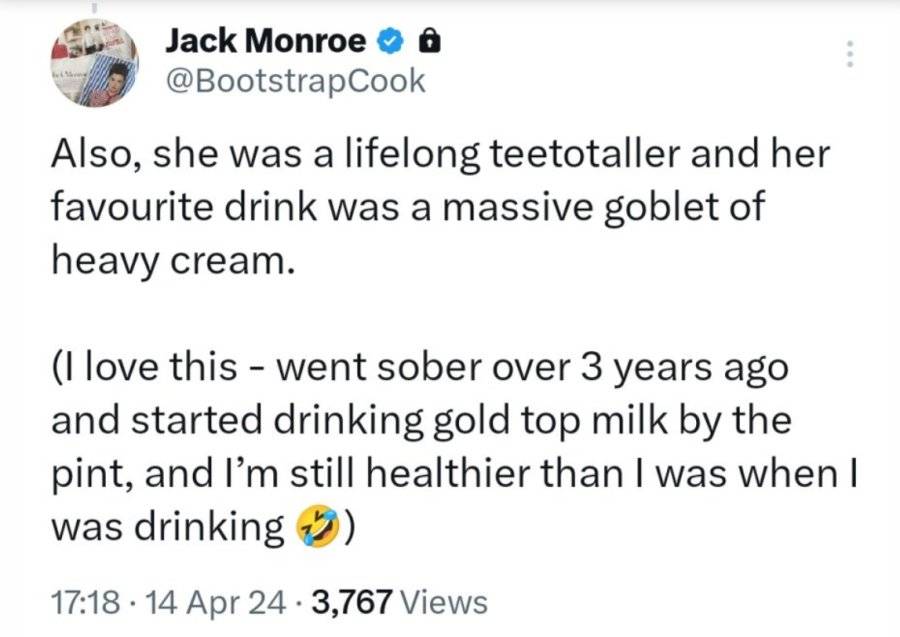Click the padlock protected-account icon
The height and width of the screenshot is (637, 900).
pyautogui.click(x=430, y=41)
